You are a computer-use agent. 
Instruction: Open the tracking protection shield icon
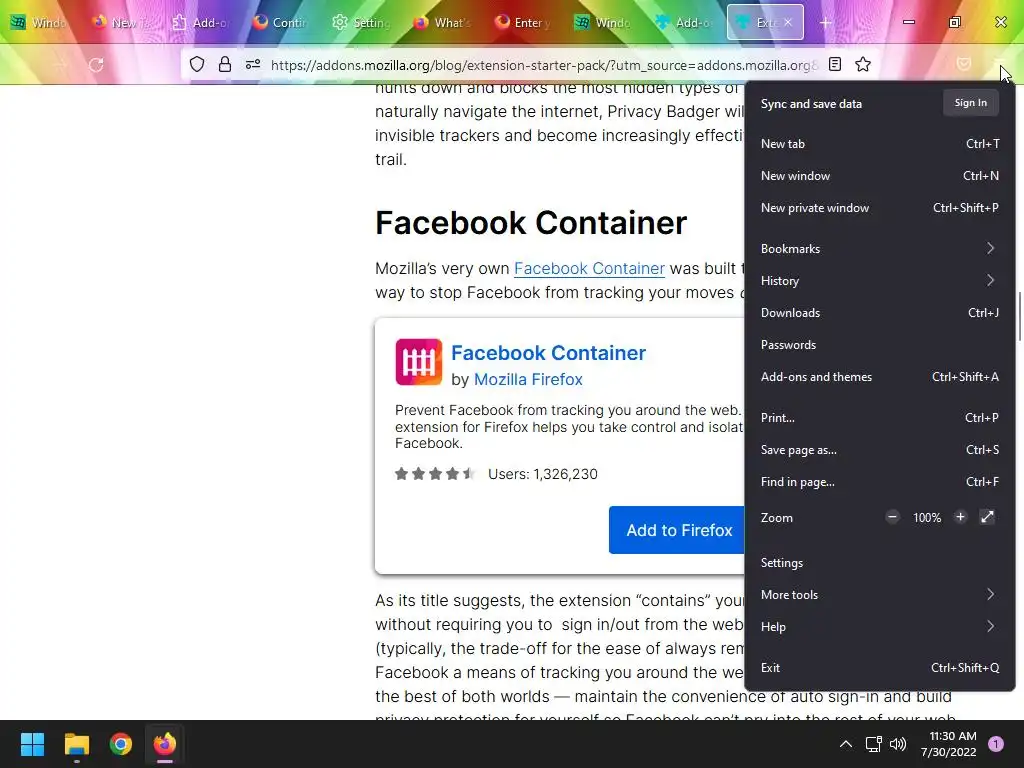coord(197,64)
